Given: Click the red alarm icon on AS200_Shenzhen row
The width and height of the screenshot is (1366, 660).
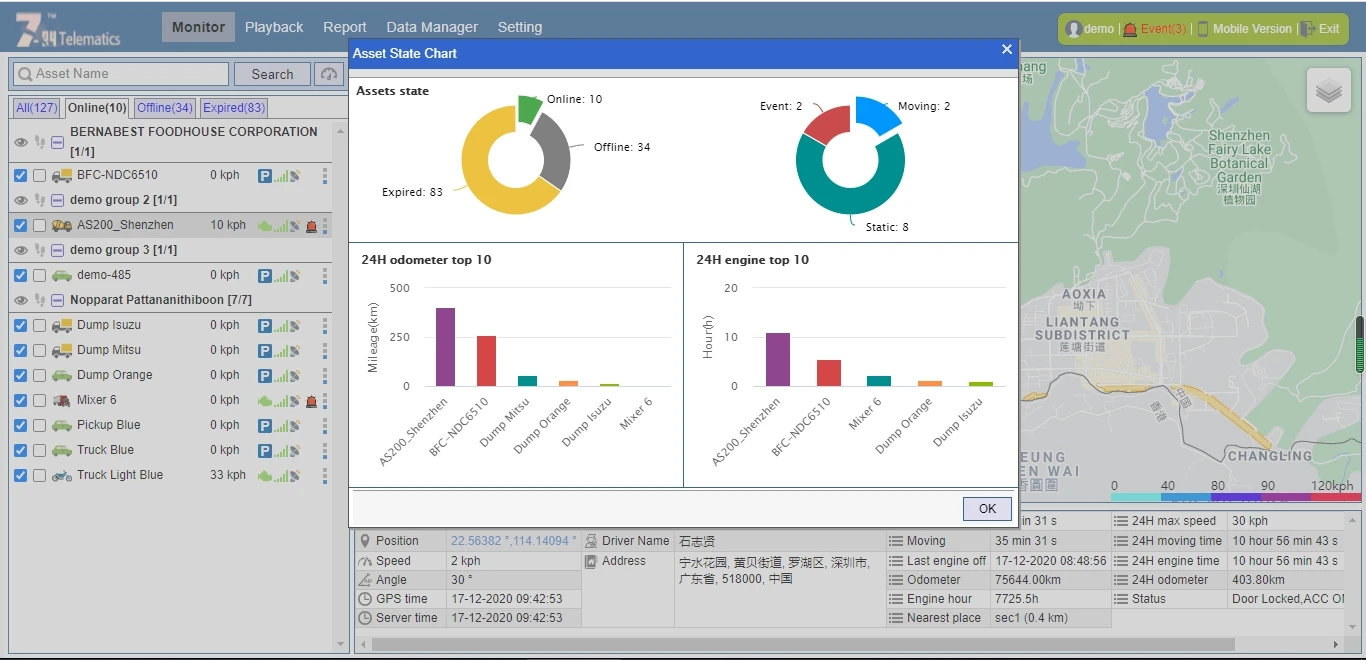Looking at the screenshot, I should click(x=311, y=226).
